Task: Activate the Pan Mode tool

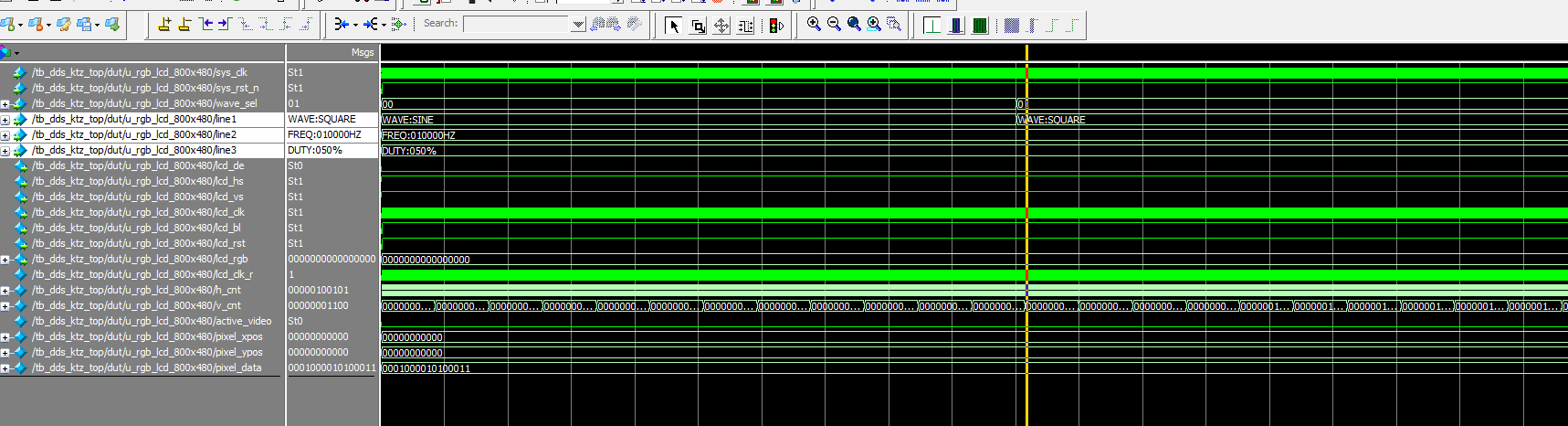Action: (721, 26)
